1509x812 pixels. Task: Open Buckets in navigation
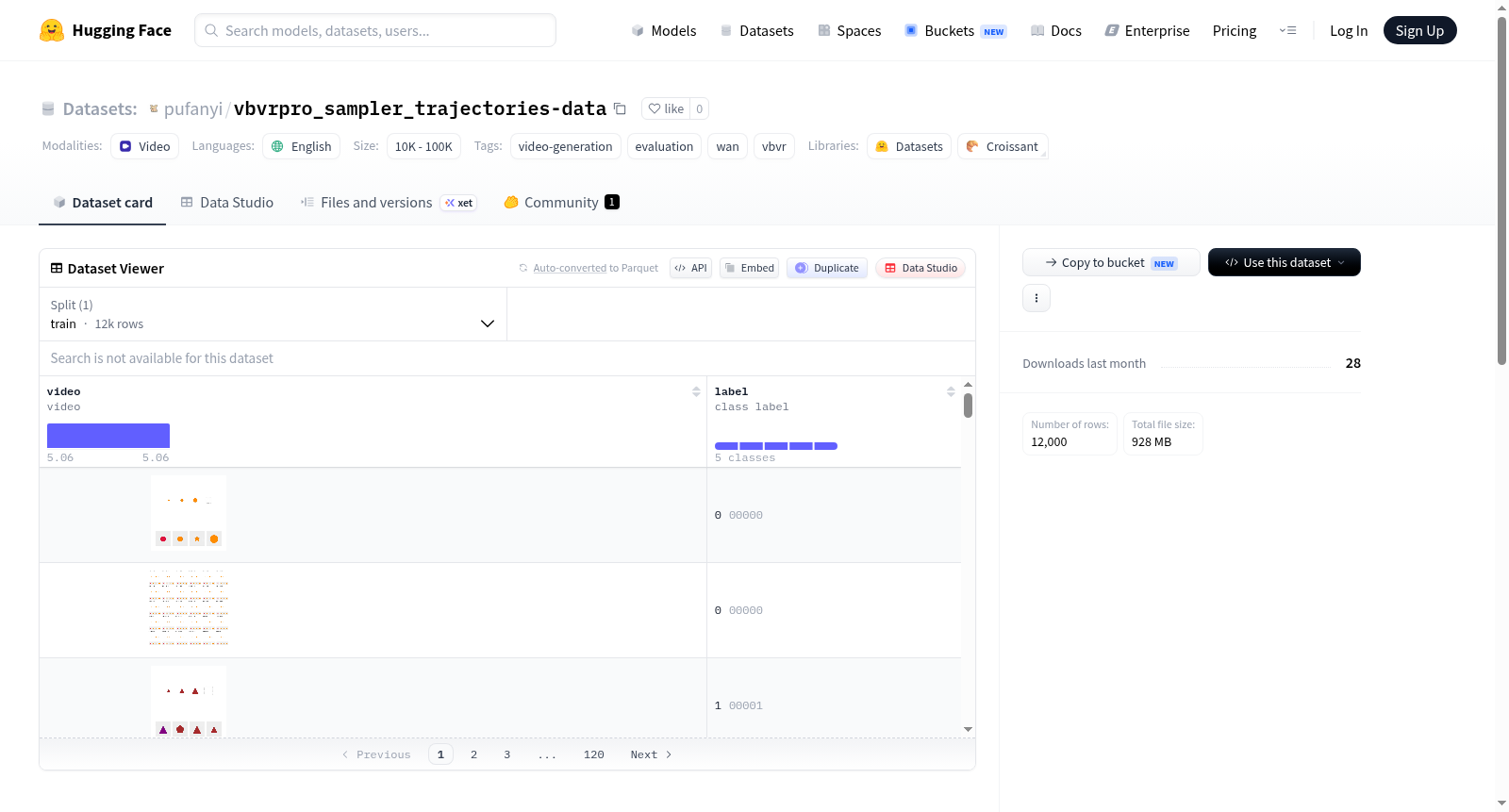pyautogui.click(x=955, y=30)
